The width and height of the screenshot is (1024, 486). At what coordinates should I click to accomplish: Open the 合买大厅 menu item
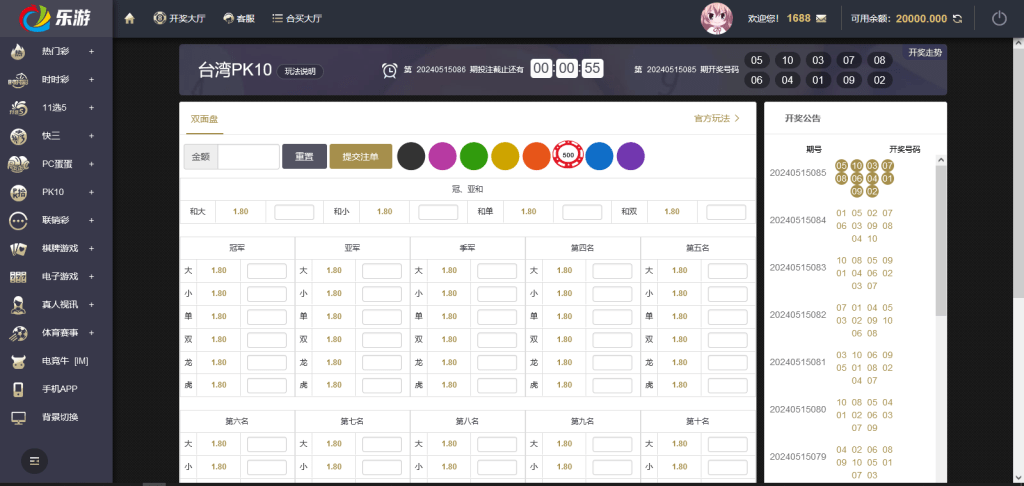point(296,19)
